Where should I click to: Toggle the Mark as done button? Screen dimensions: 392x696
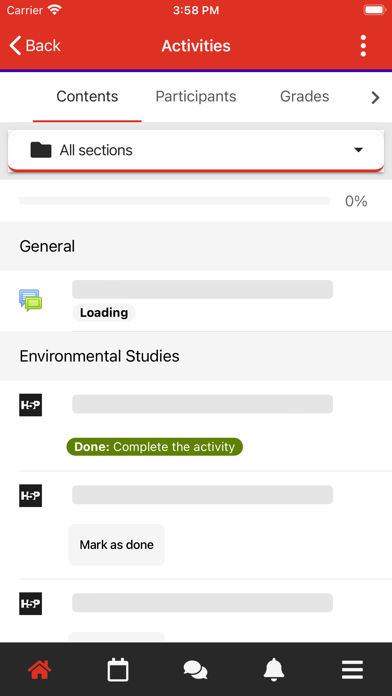(117, 545)
